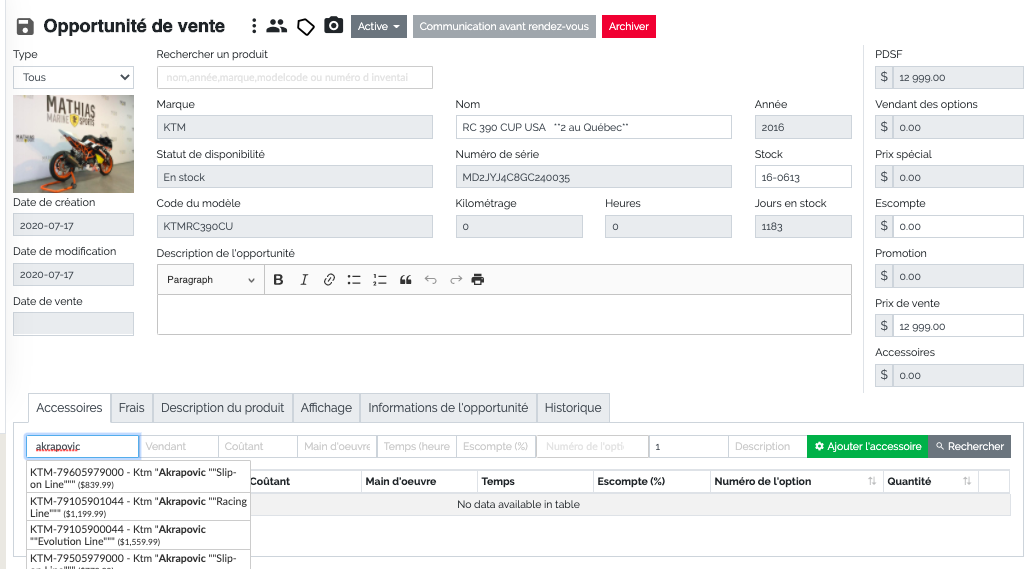
Task: Click the Heures field
Action: click(668, 226)
